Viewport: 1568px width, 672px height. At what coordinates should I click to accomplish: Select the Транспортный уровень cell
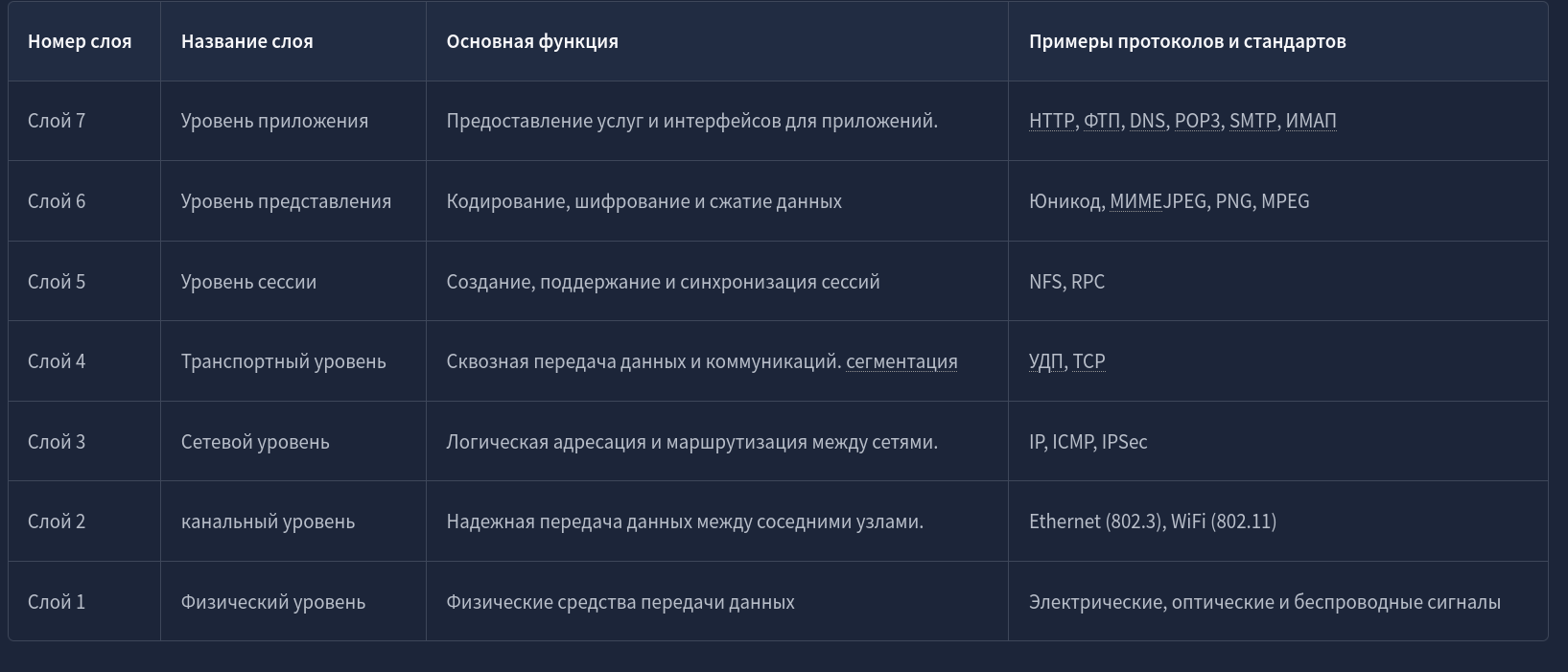293,361
